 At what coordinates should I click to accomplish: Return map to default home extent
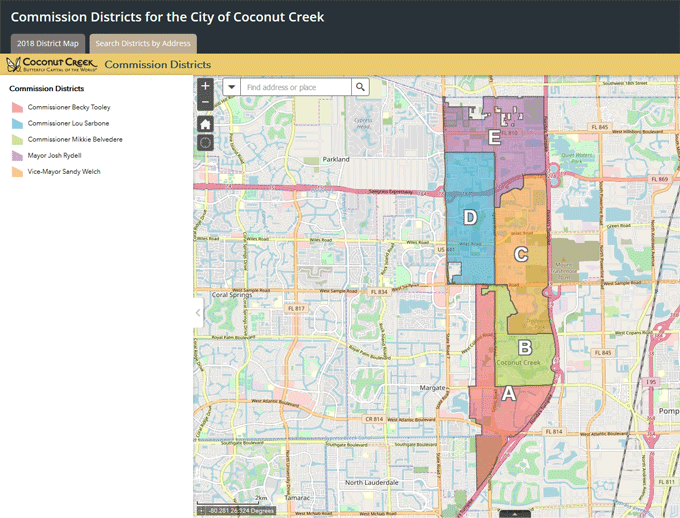tap(205, 124)
